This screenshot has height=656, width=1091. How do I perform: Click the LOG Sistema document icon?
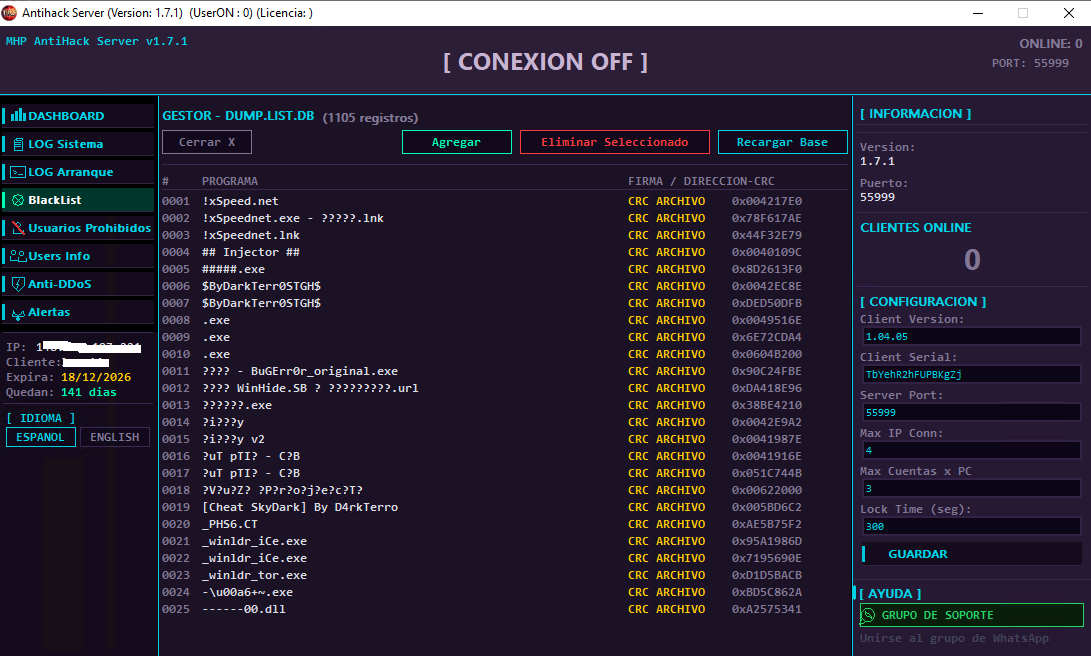[x=18, y=144]
